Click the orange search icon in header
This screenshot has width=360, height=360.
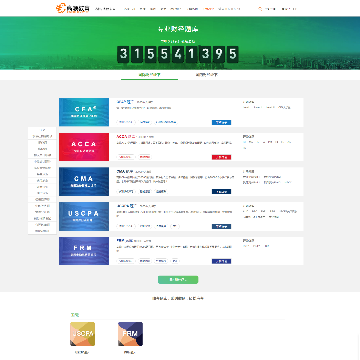[260, 9]
